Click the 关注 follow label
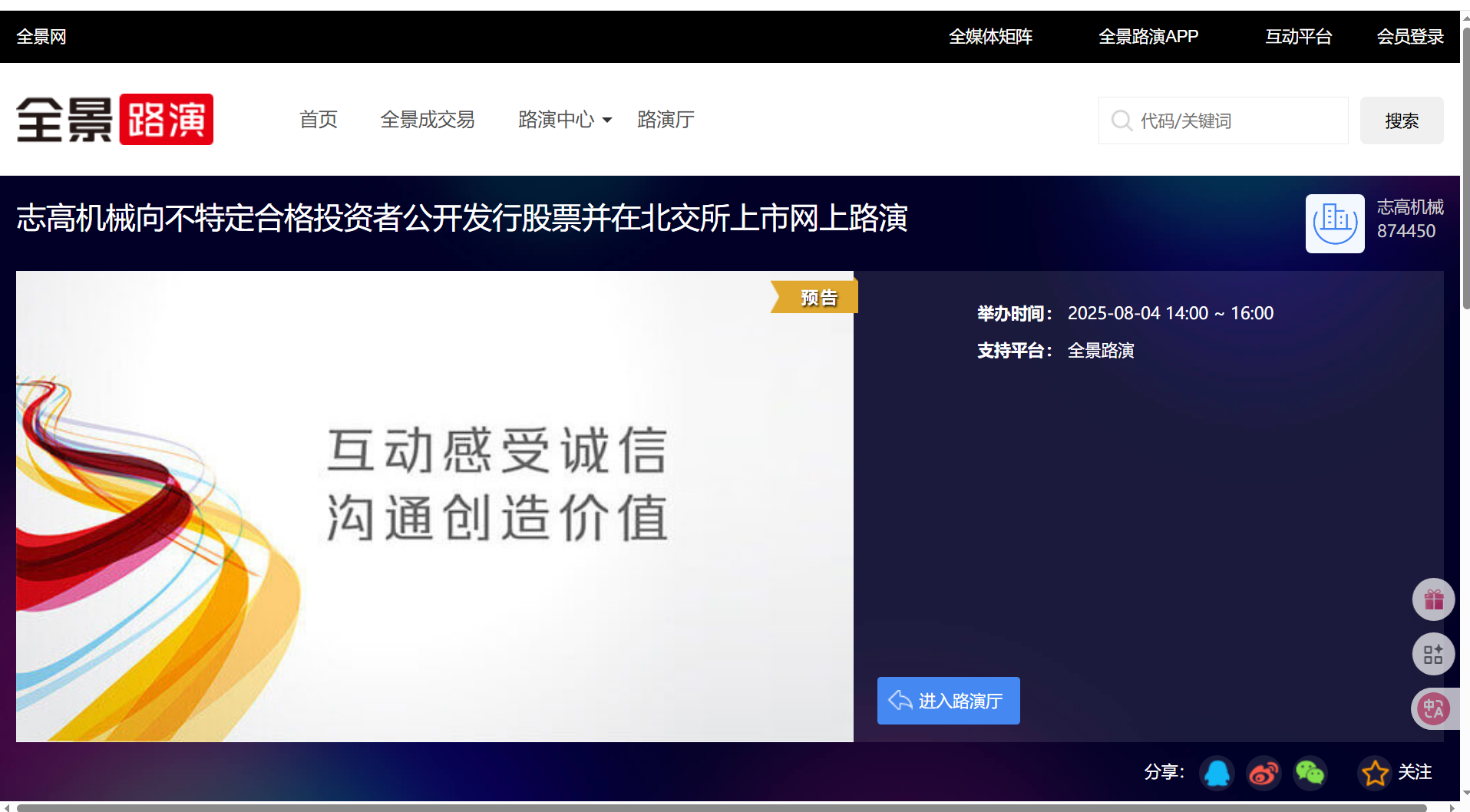 tap(1415, 772)
